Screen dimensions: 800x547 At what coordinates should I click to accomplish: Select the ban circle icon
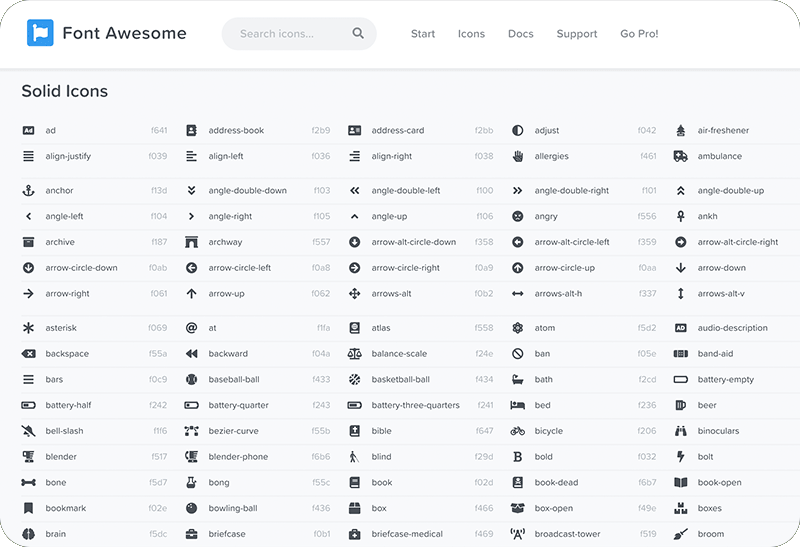tap(517, 354)
